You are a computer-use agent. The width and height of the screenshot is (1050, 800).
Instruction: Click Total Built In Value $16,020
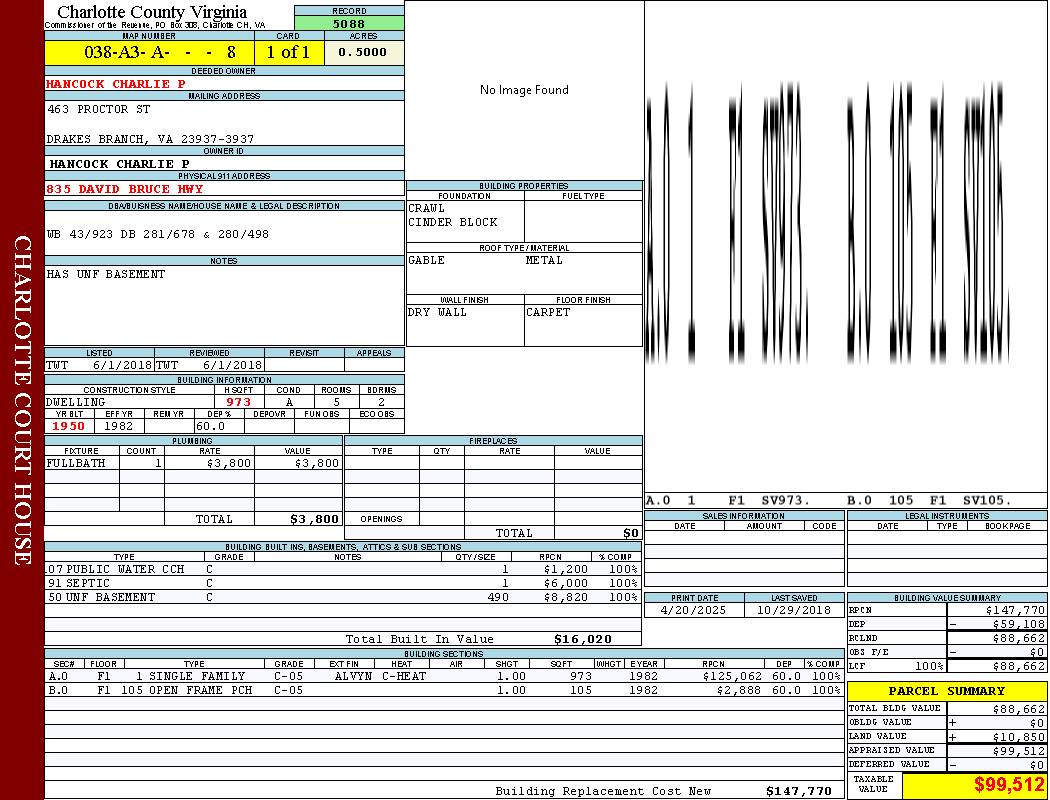(478, 639)
